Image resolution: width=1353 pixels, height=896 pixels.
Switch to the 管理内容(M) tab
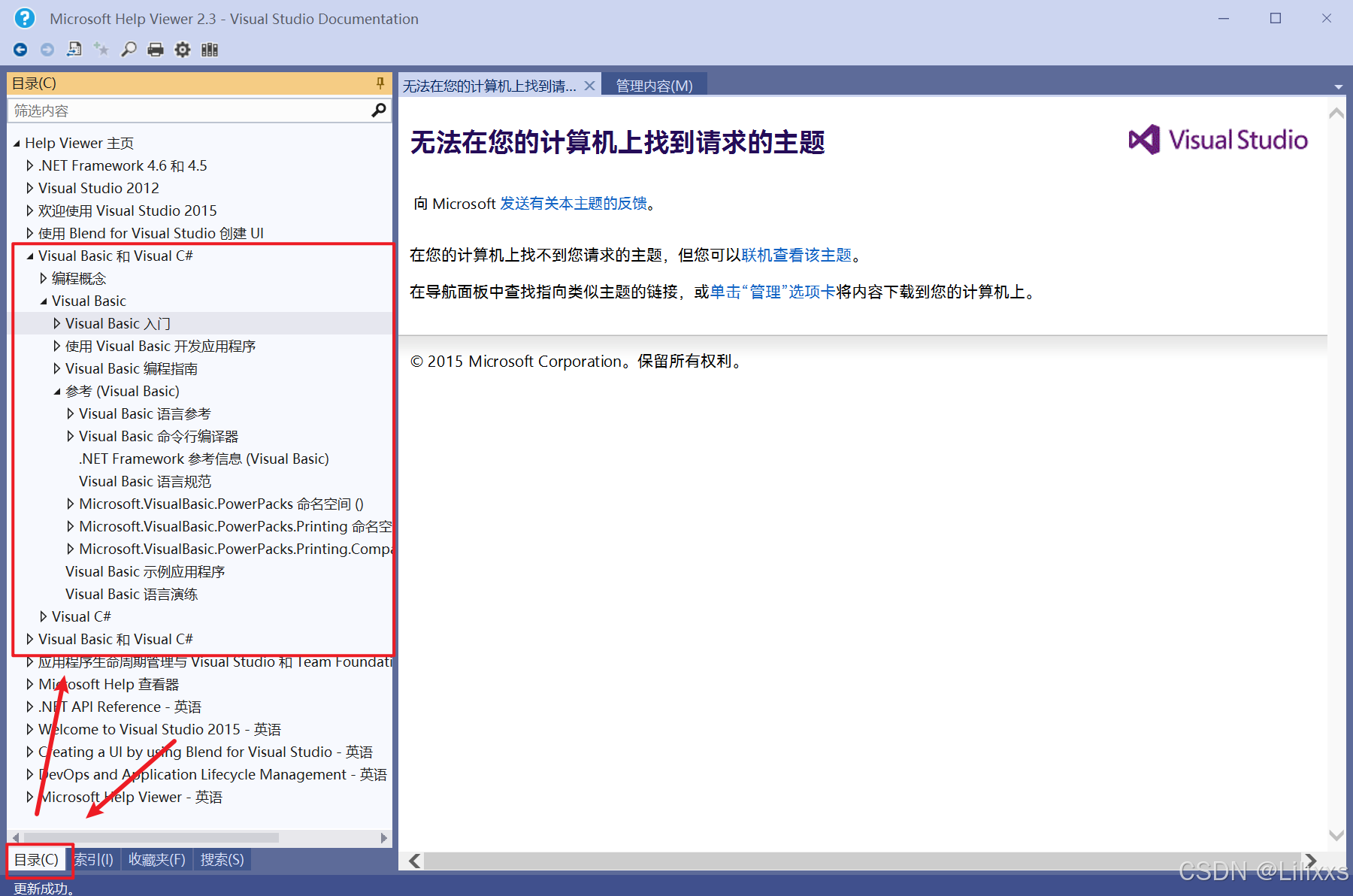tap(654, 86)
